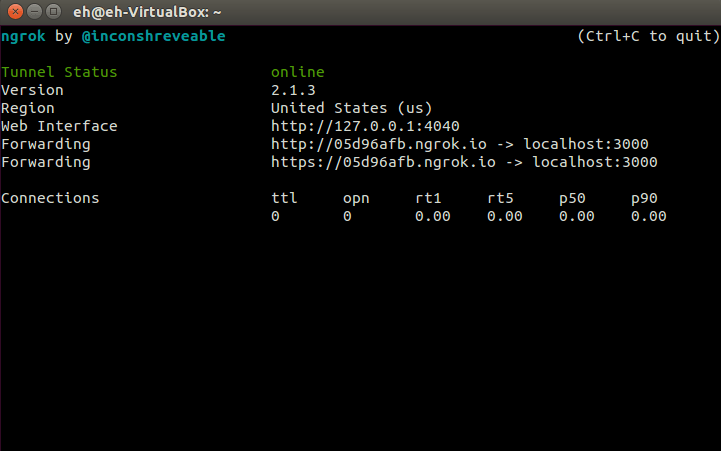Viewport: 721px width, 451px height.
Task: Click the 0.00 value under rt1
Action: click(432, 216)
